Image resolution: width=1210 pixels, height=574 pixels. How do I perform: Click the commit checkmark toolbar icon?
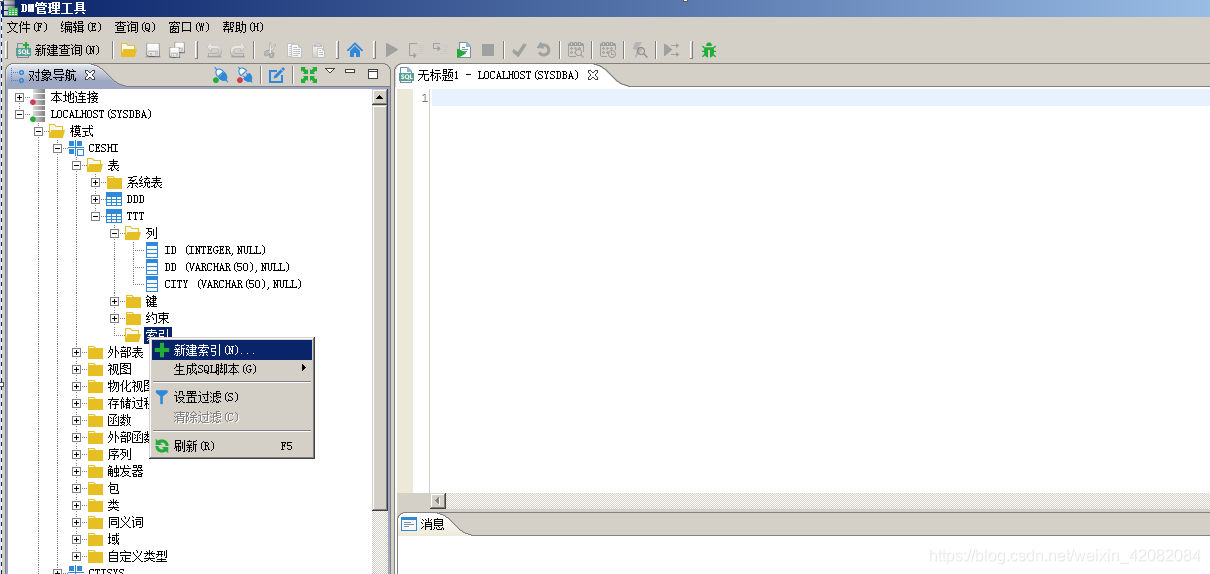click(519, 50)
